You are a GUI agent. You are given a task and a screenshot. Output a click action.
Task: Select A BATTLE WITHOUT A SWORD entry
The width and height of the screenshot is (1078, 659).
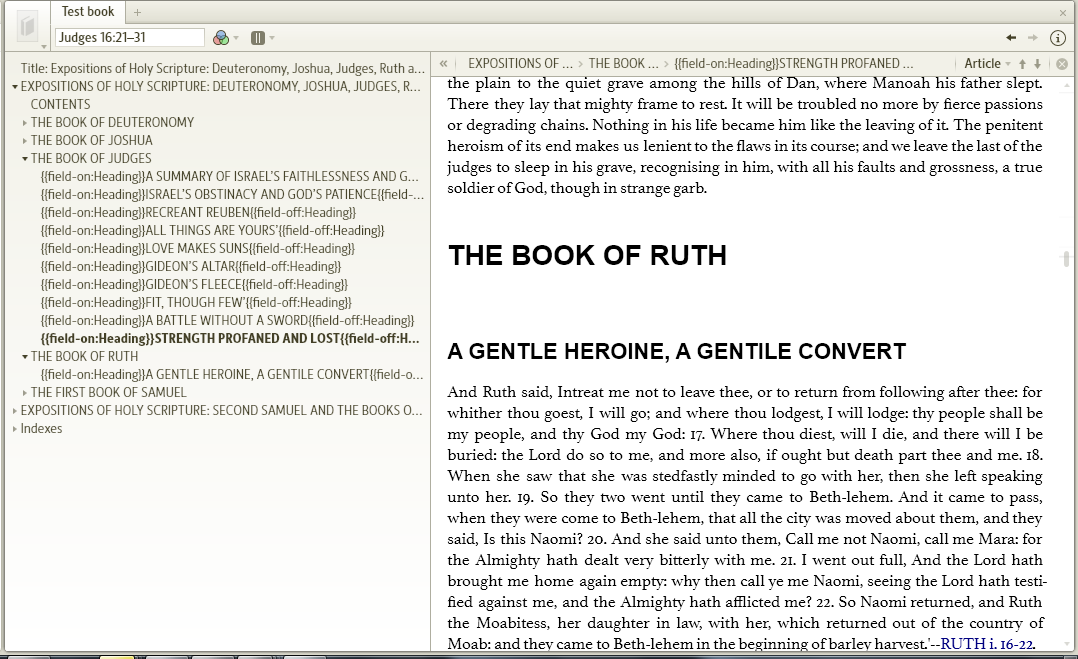tap(228, 320)
